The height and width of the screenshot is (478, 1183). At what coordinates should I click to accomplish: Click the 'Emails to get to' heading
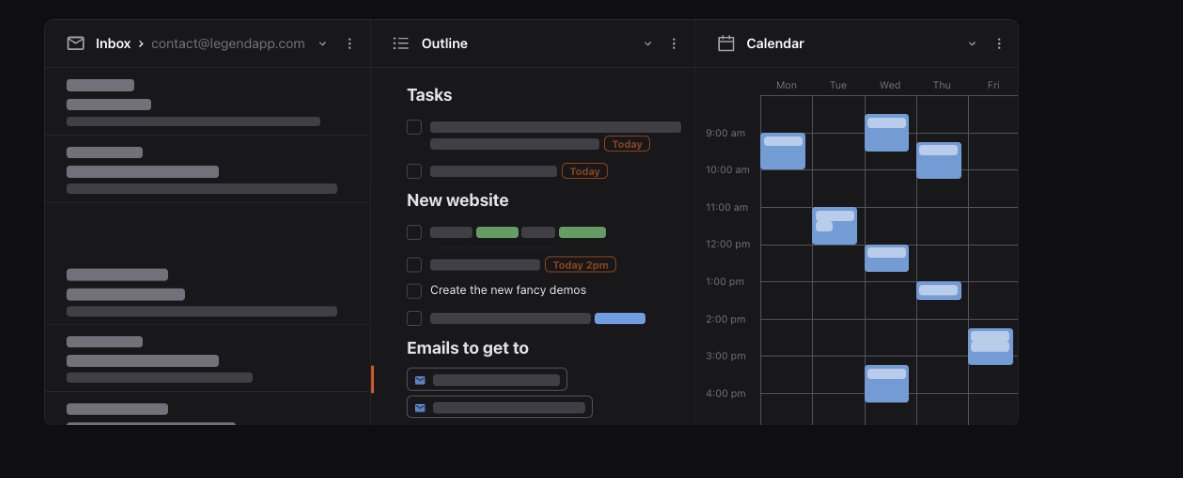pos(468,348)
